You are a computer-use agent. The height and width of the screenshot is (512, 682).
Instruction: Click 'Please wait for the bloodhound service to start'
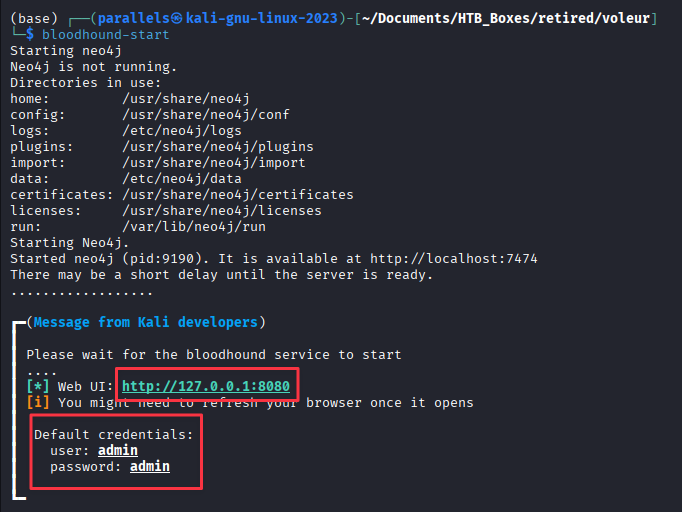tap(214, 355)
